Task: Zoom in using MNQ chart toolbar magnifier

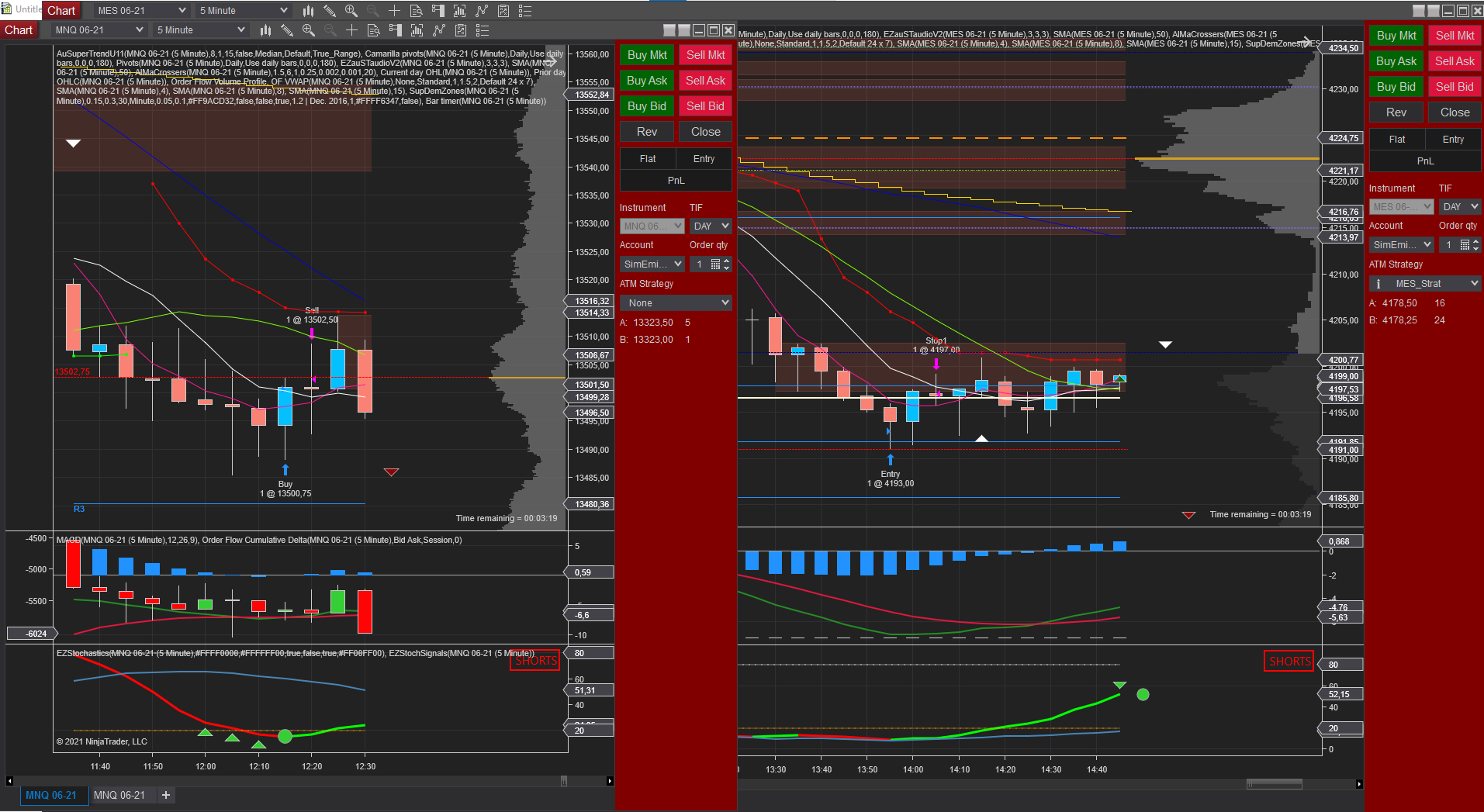Action: pyautogui.click(x=309, y=30)
